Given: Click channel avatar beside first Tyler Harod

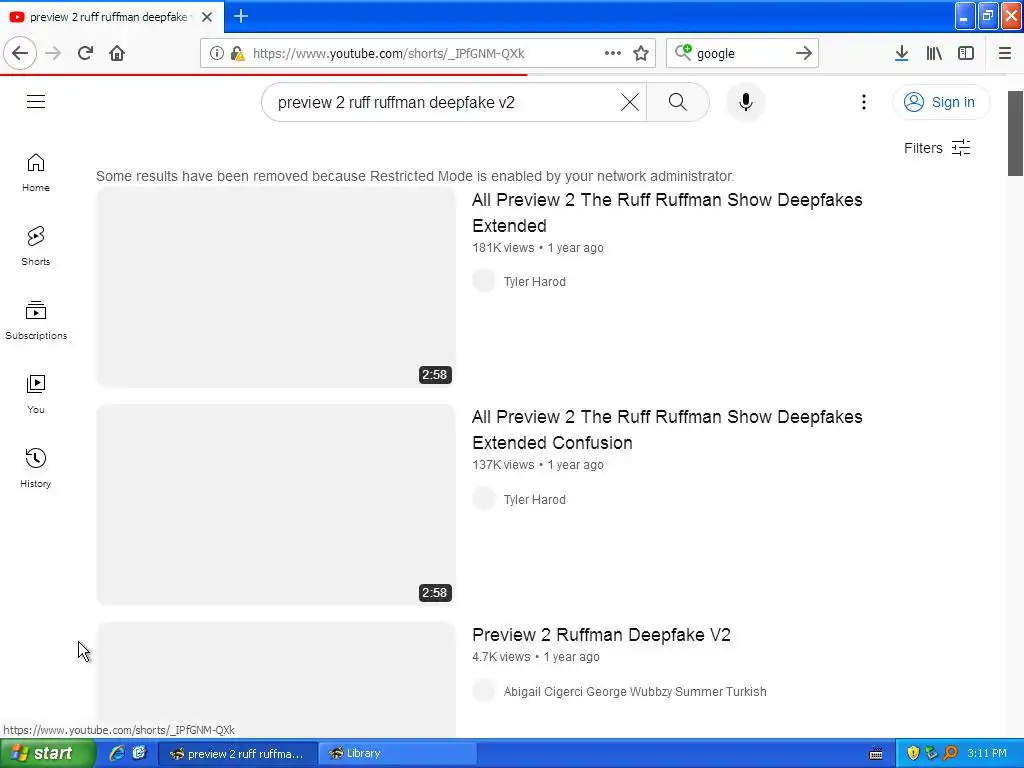Looking at the screenshot, I should pyautogui.click(x=484, y=281).
